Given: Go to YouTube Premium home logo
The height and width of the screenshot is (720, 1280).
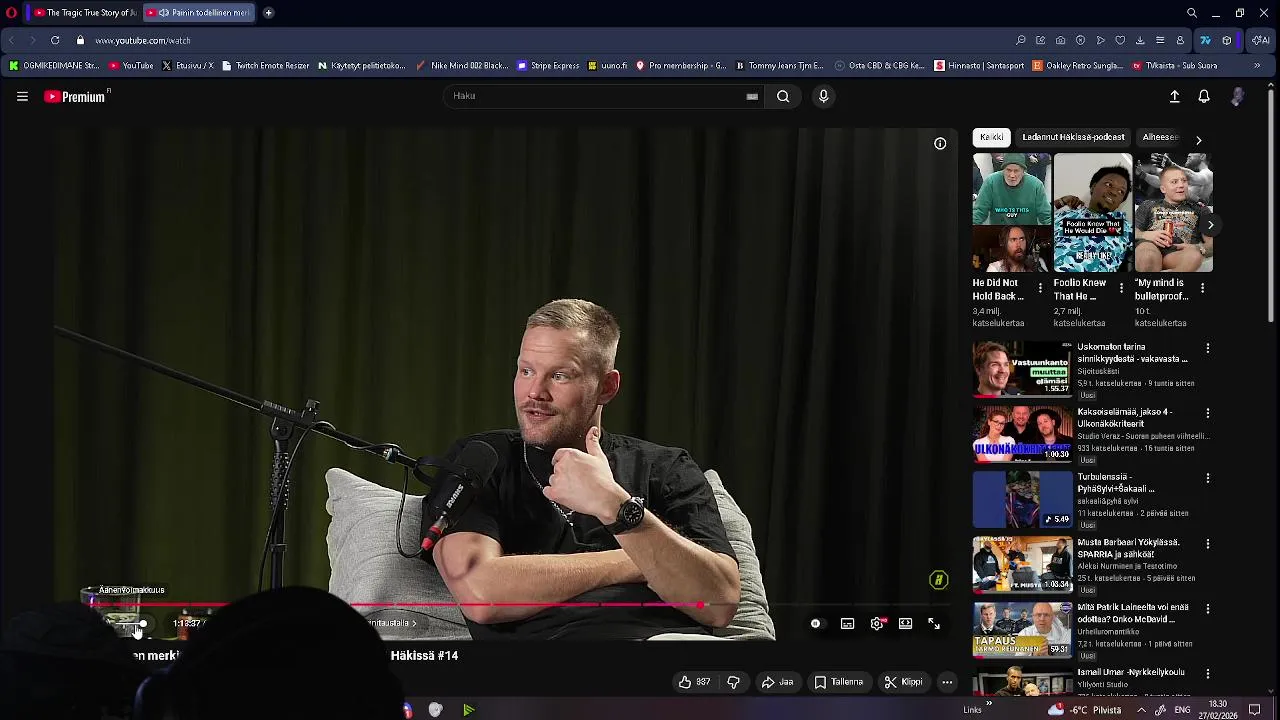Looking at the screenshot, I should 76,96.
